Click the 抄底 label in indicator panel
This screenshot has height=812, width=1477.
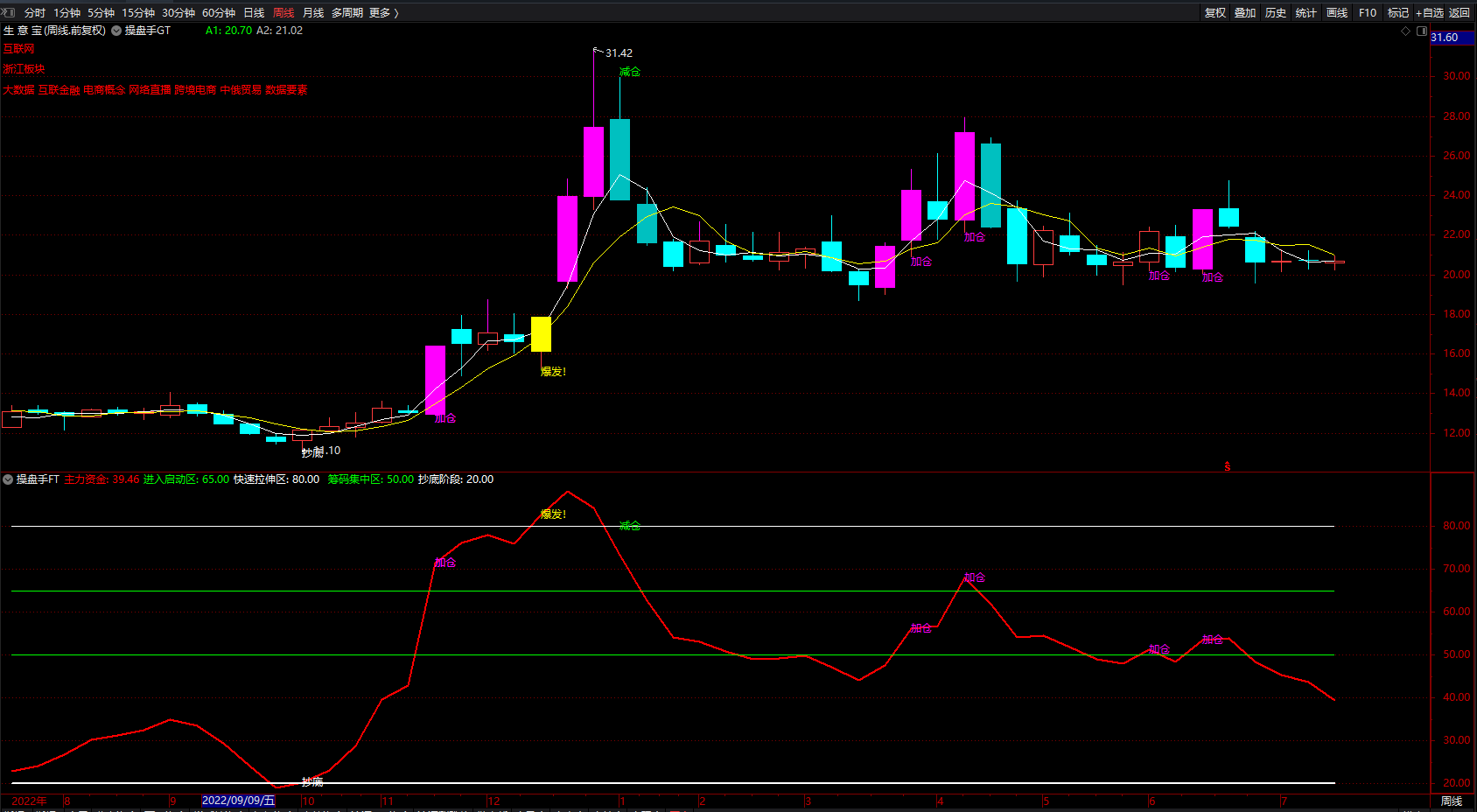click(312, 781)
